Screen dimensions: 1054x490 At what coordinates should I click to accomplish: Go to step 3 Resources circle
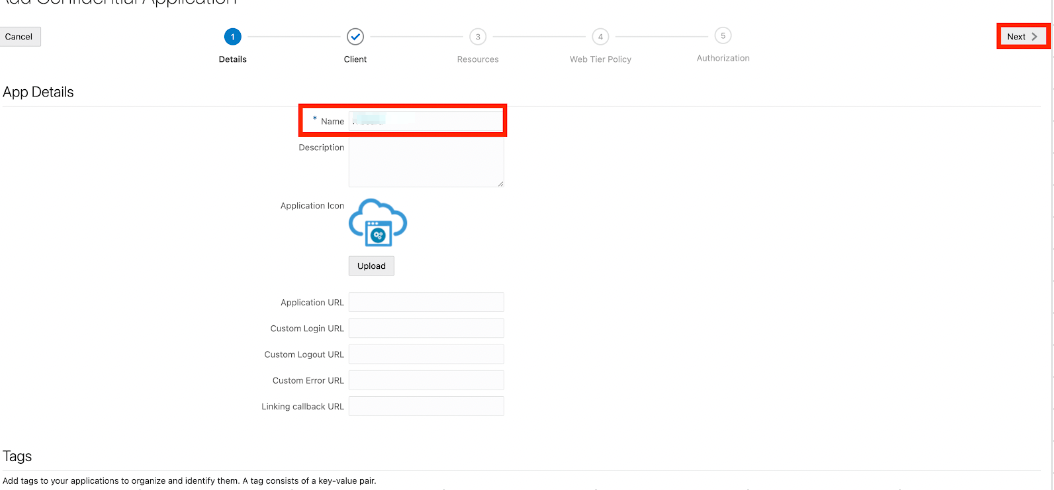click(478, 37)
